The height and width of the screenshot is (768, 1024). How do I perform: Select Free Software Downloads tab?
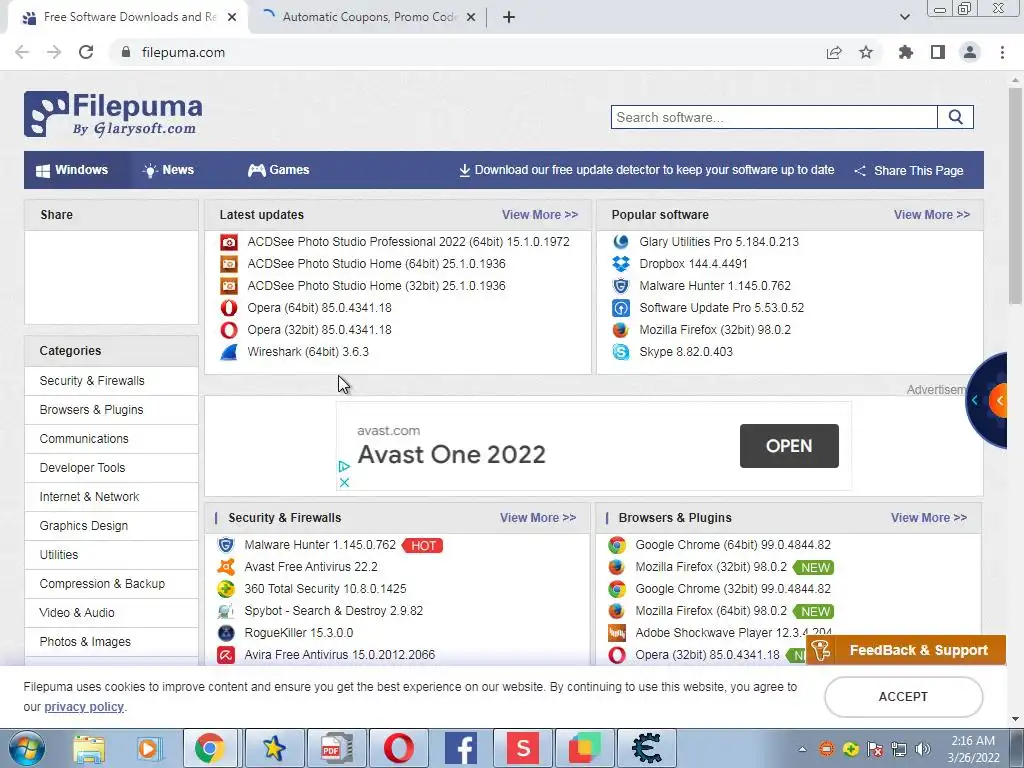[x=129, y=17]
